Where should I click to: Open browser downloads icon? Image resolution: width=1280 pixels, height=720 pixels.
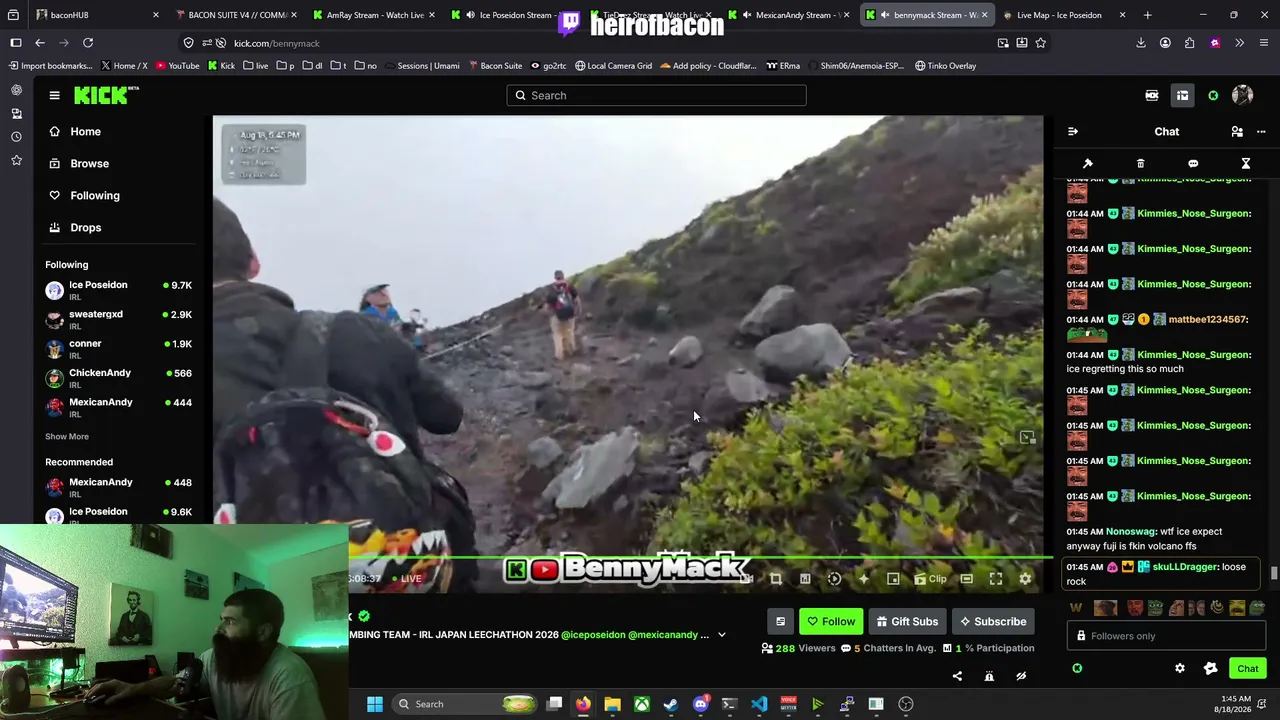[x=1141, y=43]
